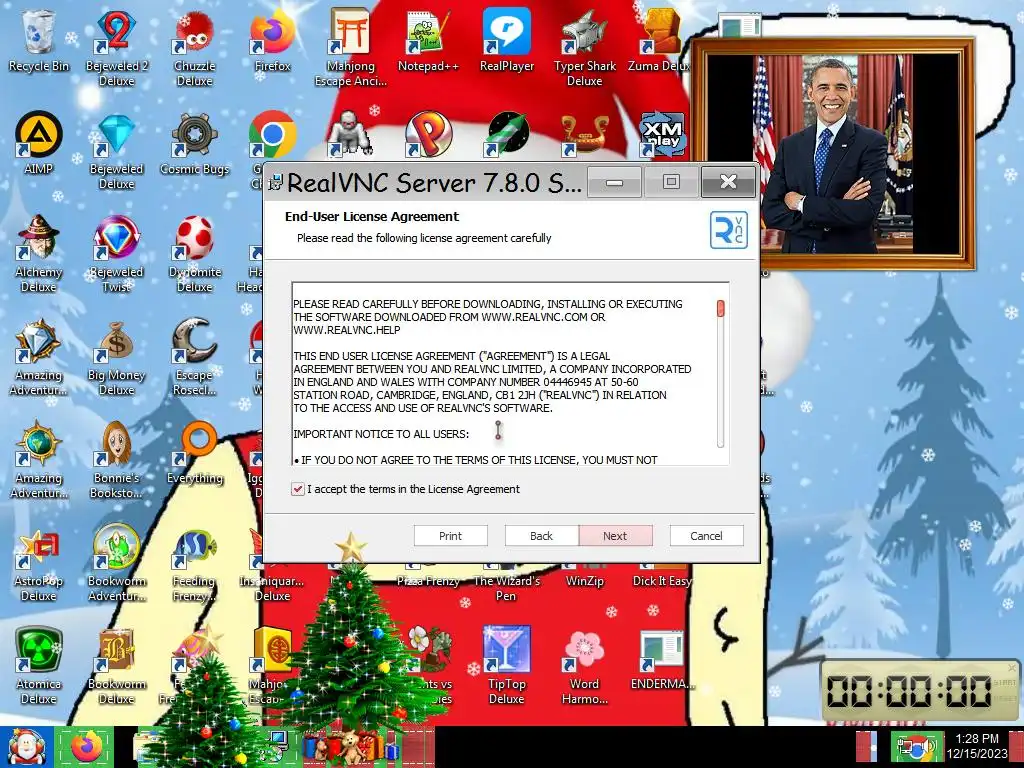Open the Escape Rosecliff crescent moon shortcut
This screenshot has height=768, width=1024.
point(194,357)
